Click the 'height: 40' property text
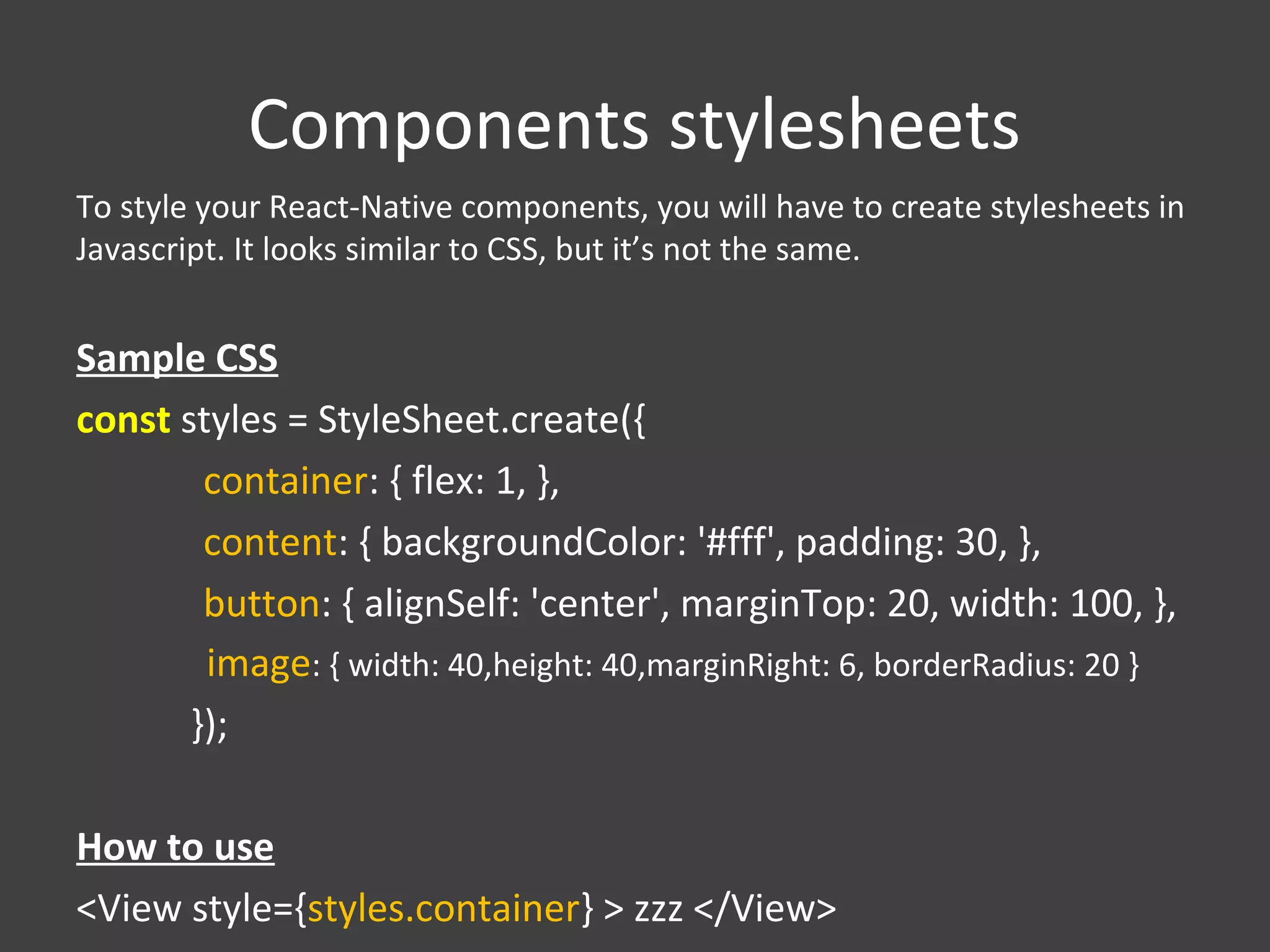This screenshot has height=952, width=1270. click(564, 666)
